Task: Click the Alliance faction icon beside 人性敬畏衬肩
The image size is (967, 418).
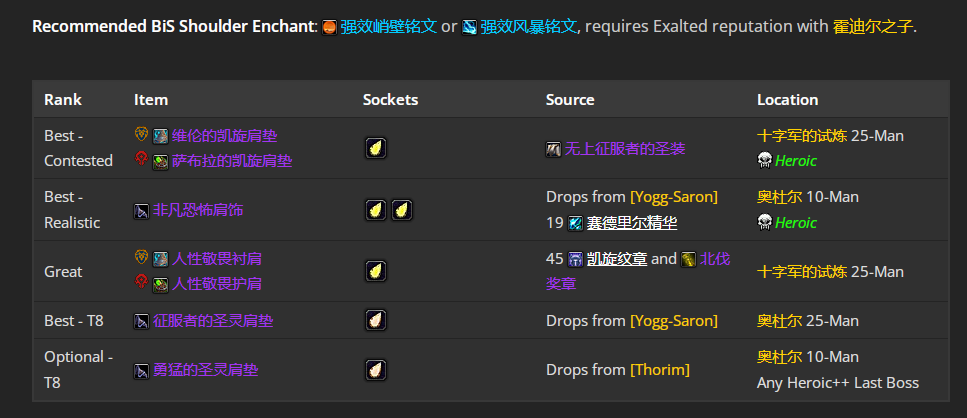Action: pos(141,257)
